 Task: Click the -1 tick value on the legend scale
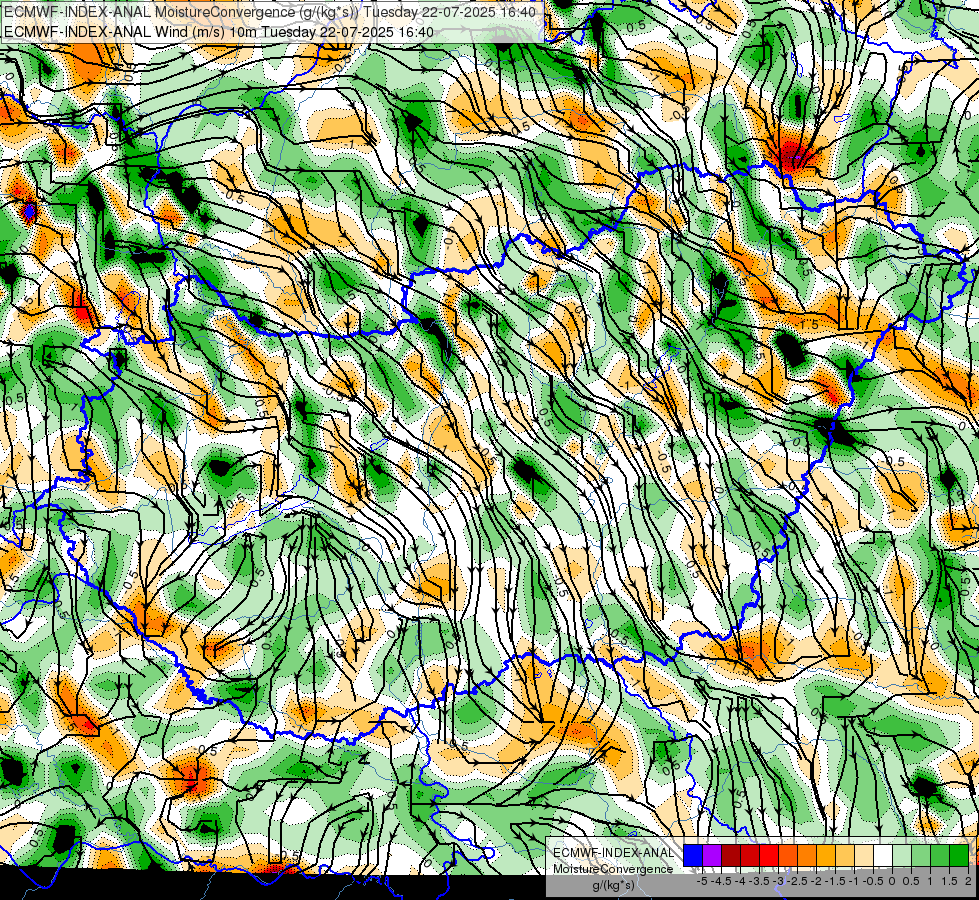pos(854,881)
